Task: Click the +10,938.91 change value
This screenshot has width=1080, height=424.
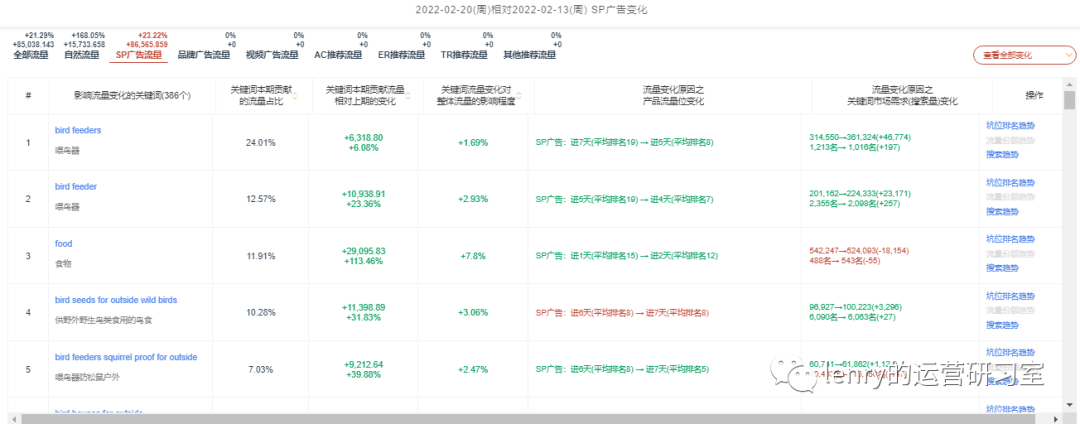Action: 364,195
